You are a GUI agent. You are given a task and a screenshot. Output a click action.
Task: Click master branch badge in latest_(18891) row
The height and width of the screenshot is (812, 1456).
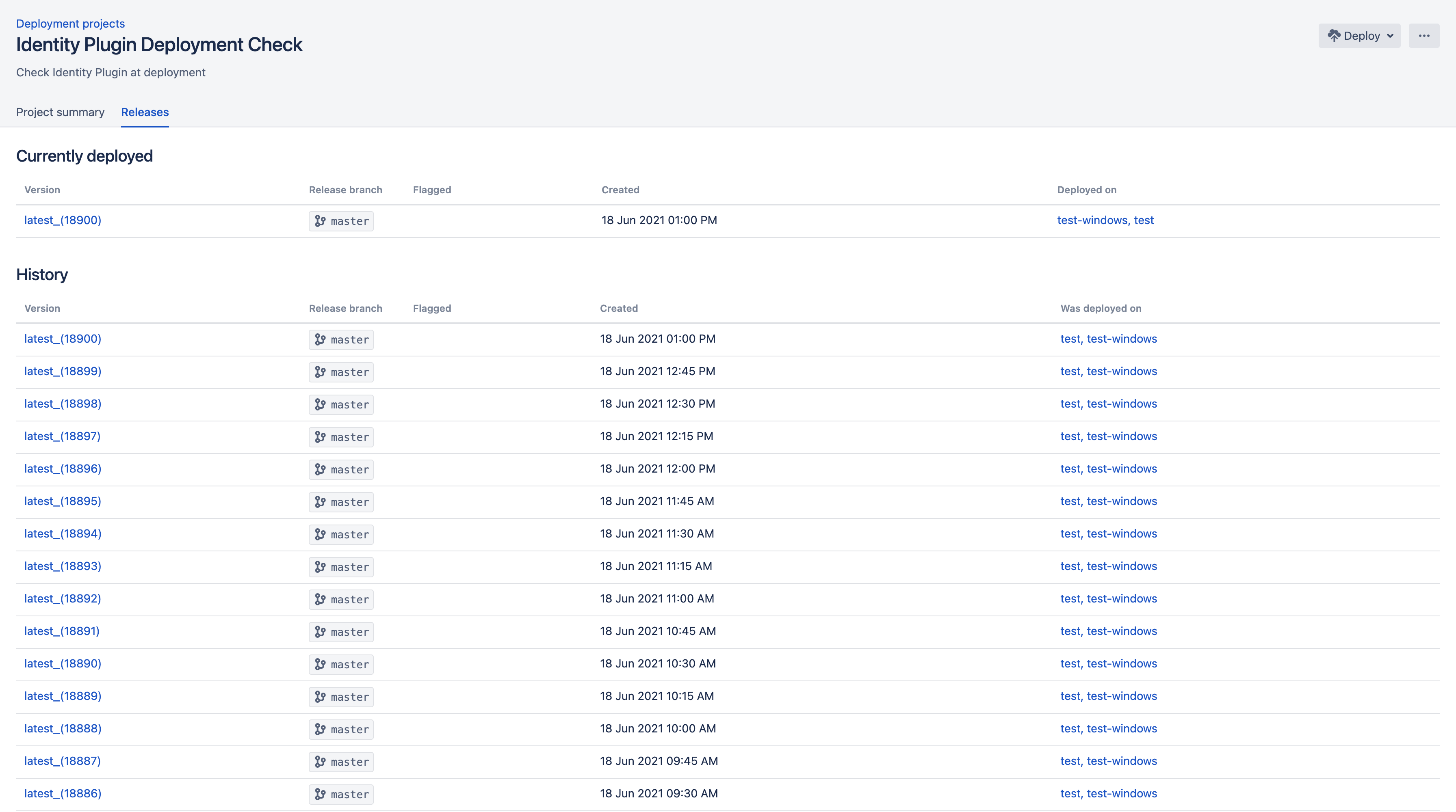tap(341, 632)
